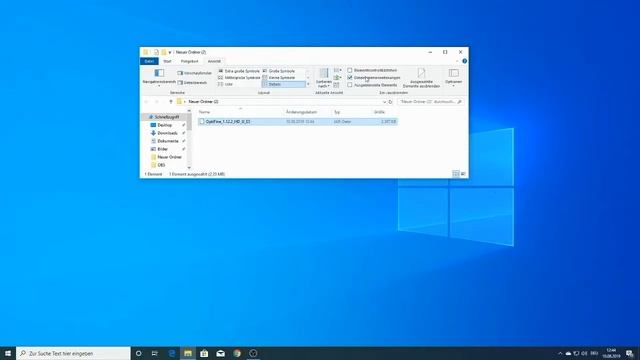Open the group-by dropdown in Aktuelle Ansicht

click(337, 70)
